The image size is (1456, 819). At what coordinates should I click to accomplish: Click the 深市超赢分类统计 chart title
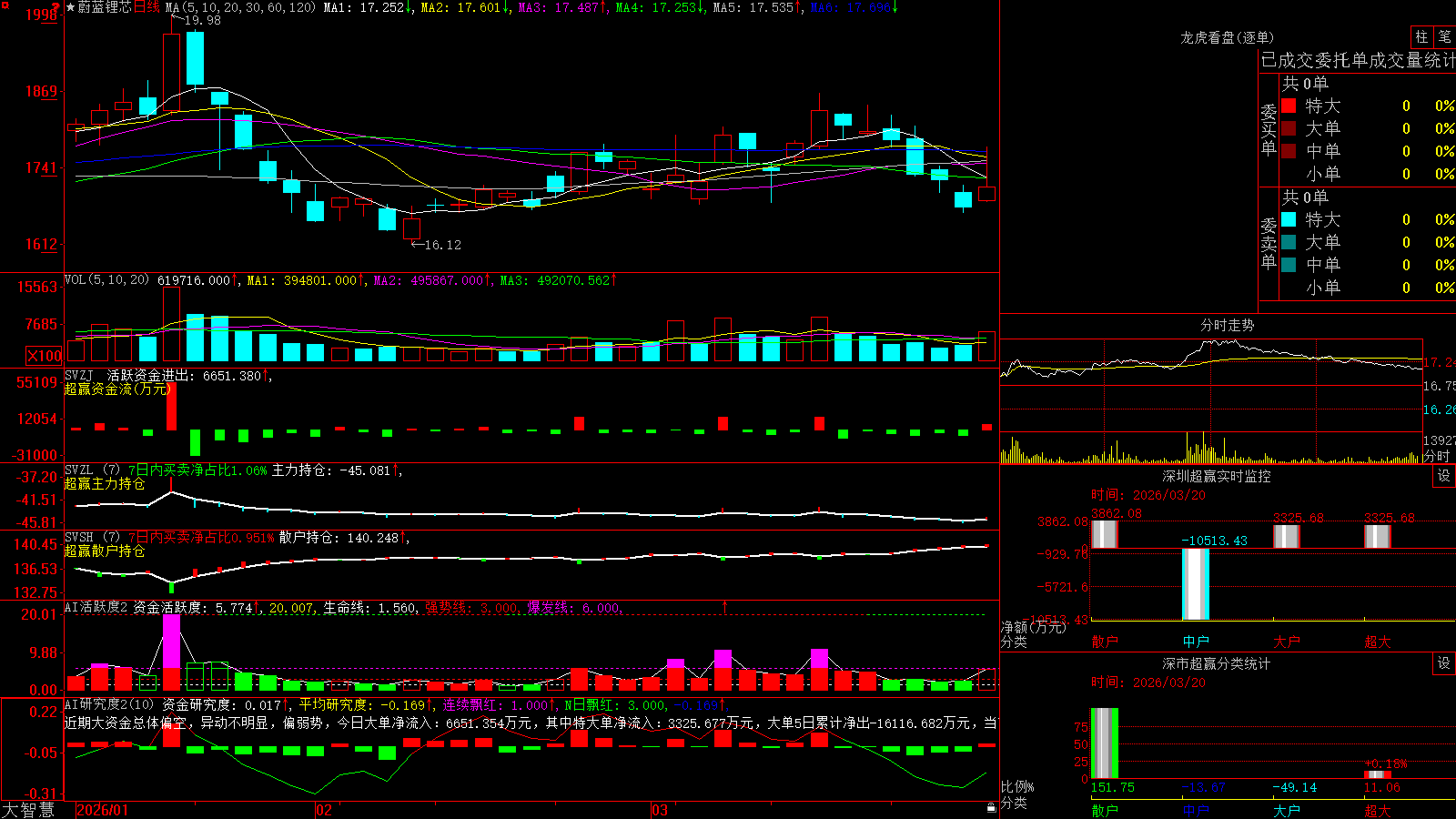click(x=1217, y=663)
